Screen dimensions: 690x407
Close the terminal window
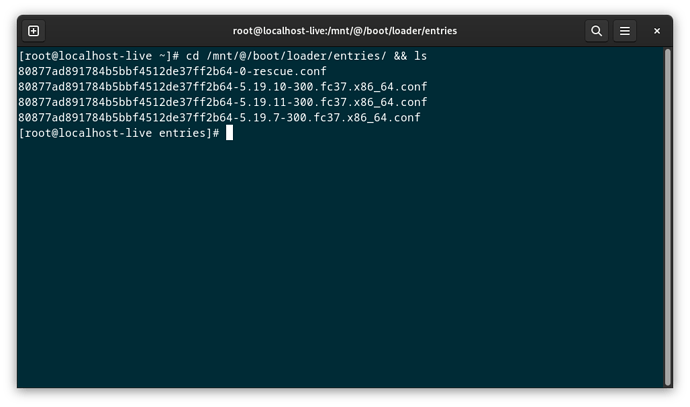657,31
